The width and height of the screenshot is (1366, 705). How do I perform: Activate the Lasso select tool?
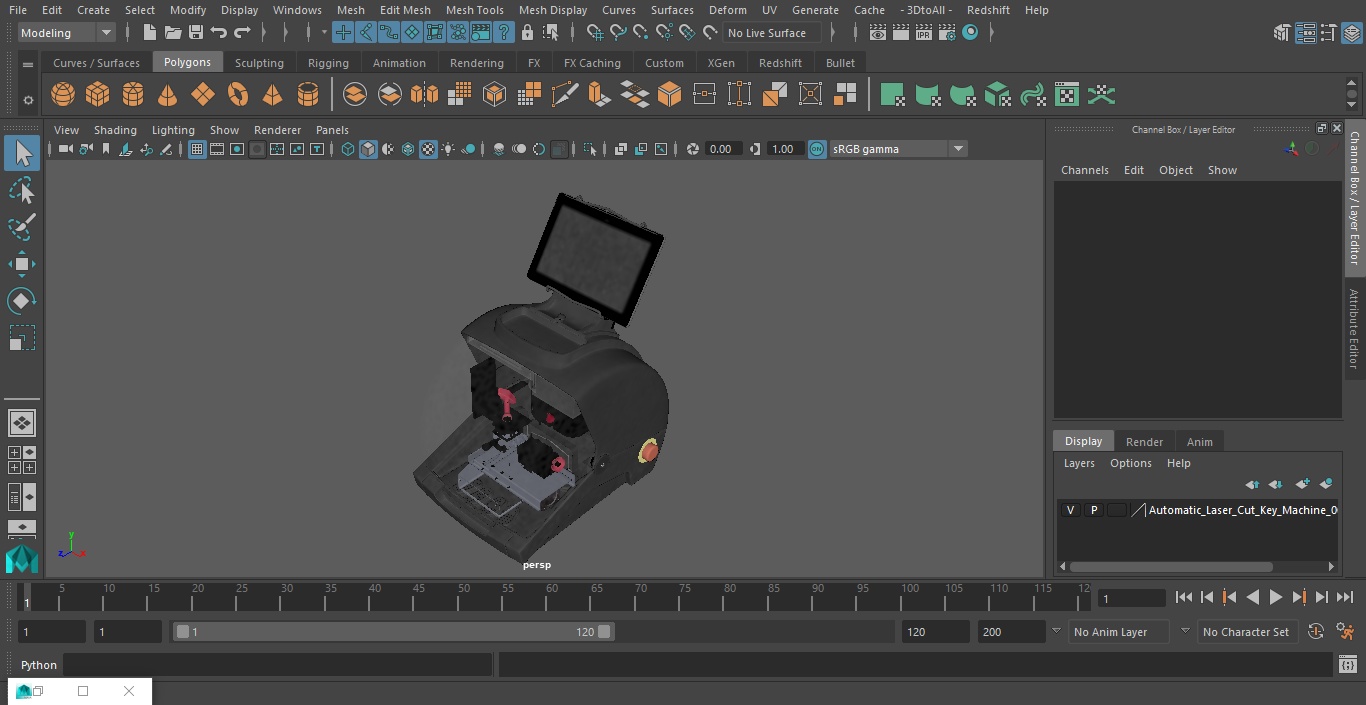[x=22, y=190]
